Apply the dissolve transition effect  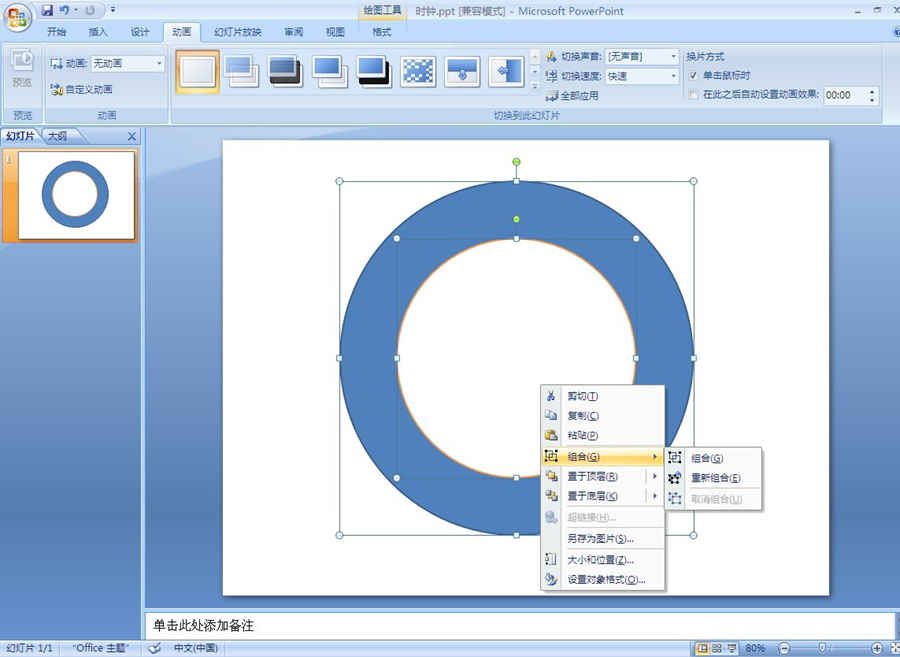(x=418, y=72)
